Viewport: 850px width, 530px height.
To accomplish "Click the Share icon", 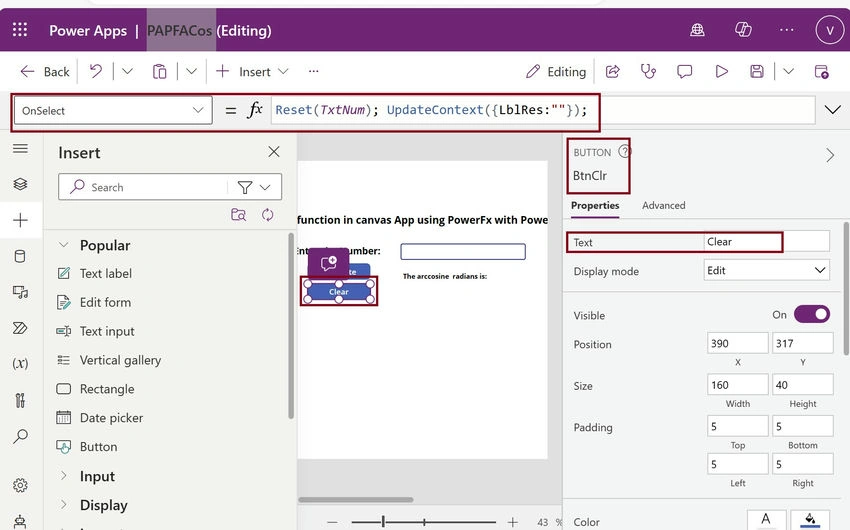I will pos(613,71).
